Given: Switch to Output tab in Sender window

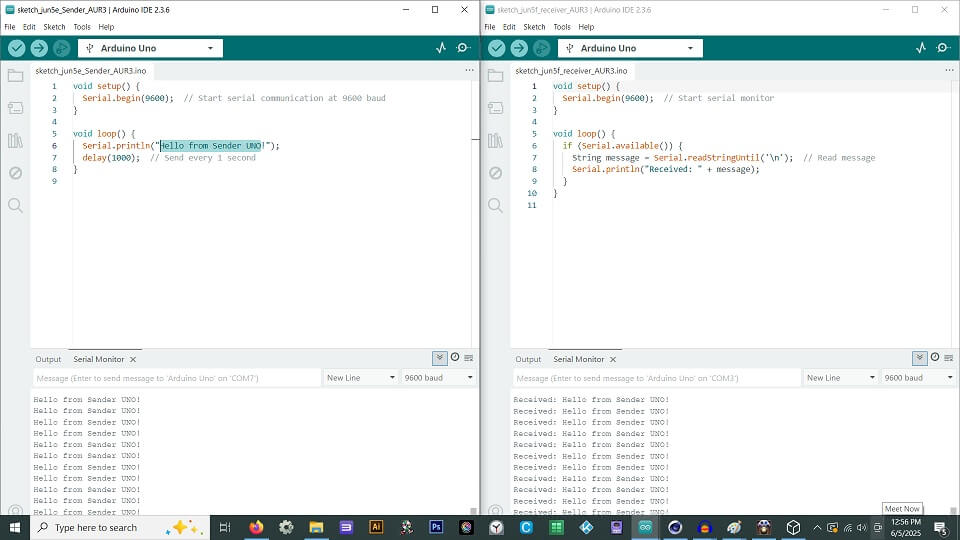Looking at the screenshot, I should 48,359.
